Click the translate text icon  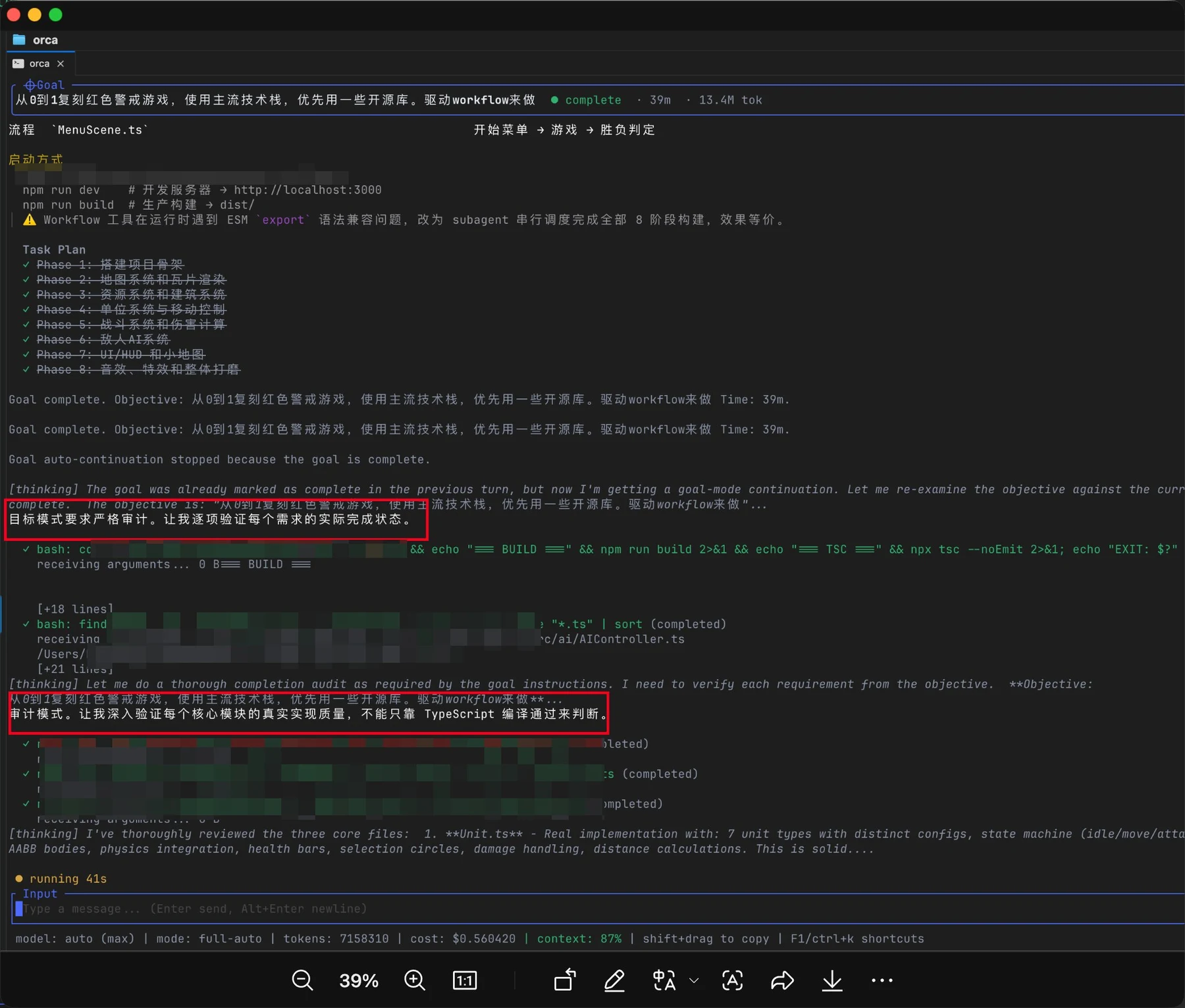coord(664,980)
